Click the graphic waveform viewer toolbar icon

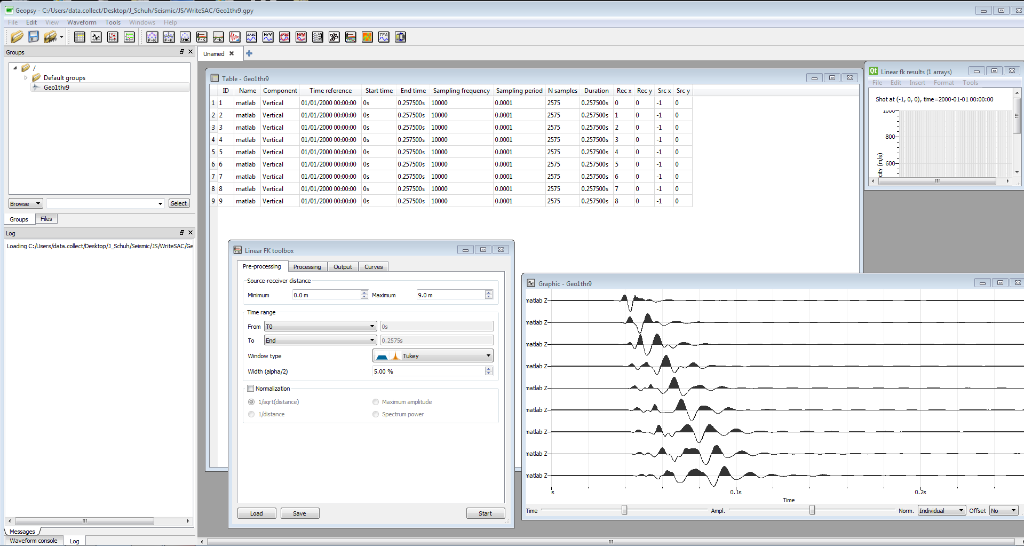(x=97, y=37)
